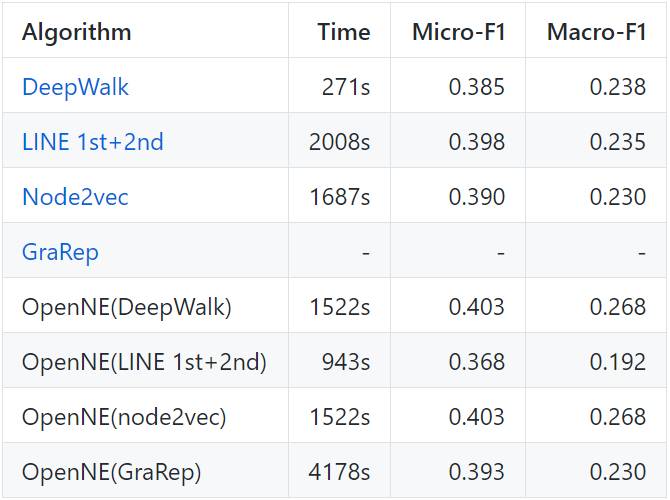Select the OpenNE(GraRep) row label
This screenshot has height=500, width=670.
click(x=111, y=471)
